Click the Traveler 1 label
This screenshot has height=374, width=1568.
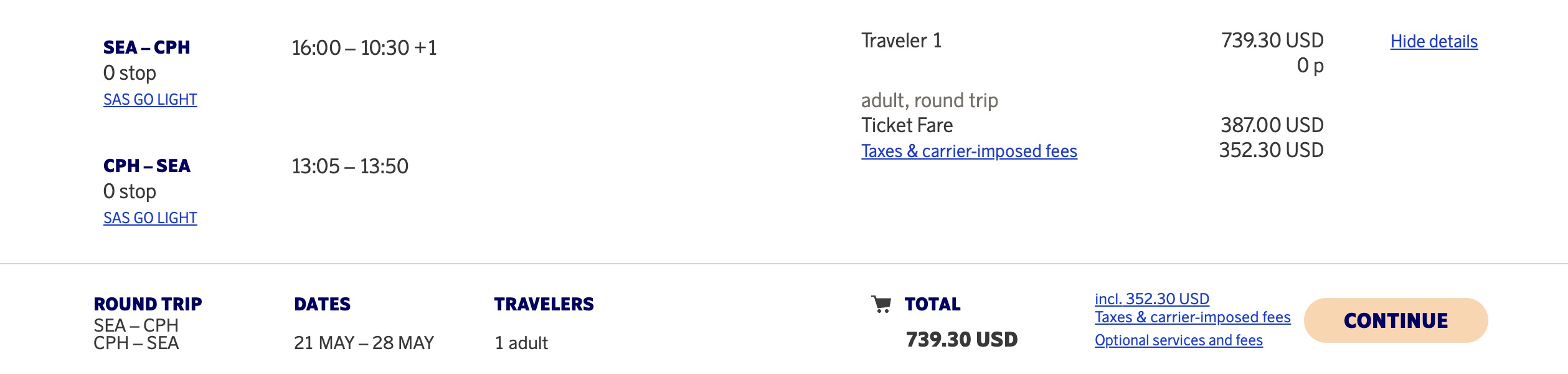click(901, 41)
